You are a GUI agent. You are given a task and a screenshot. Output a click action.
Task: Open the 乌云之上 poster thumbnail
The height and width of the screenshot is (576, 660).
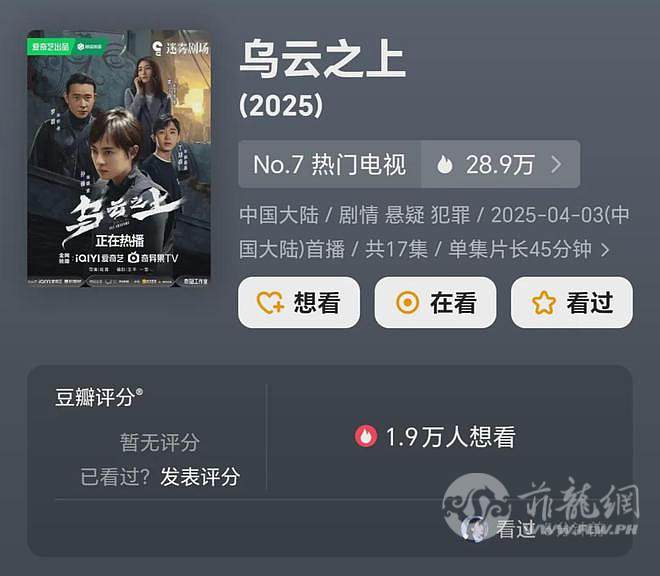tap(119, 159)
